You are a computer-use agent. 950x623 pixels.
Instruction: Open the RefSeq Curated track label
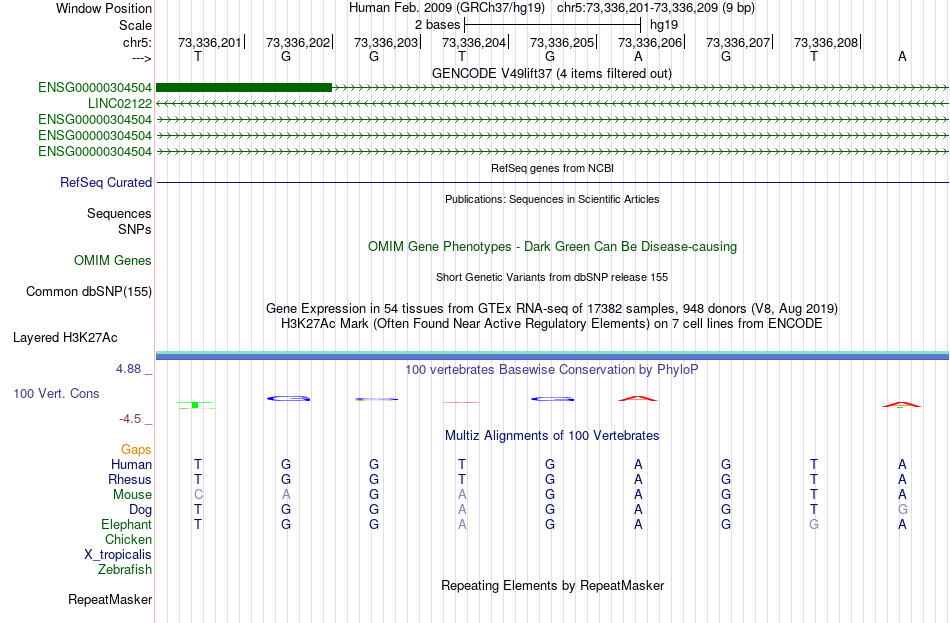(x=106, y=182)
